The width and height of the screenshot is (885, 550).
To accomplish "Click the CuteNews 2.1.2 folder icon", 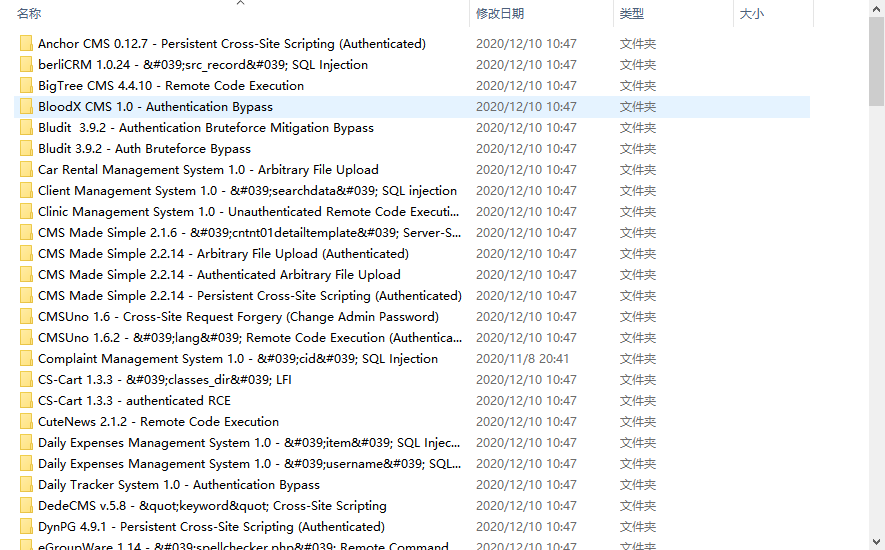I will 26,421.
